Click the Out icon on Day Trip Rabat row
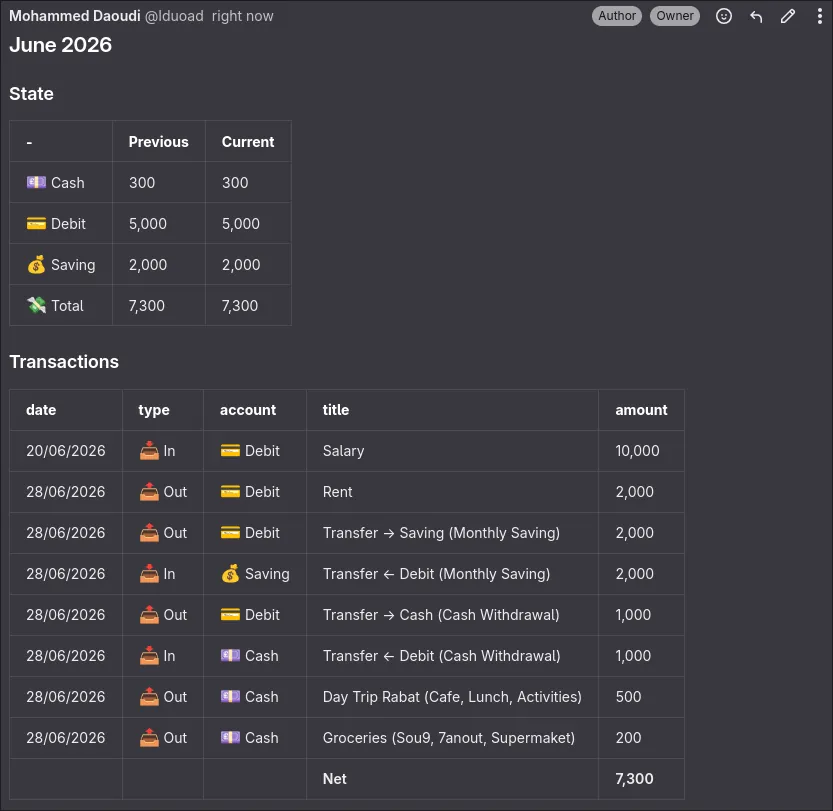Image resolution: width=833 pixels, height=811 pixels. click(149, 696)
